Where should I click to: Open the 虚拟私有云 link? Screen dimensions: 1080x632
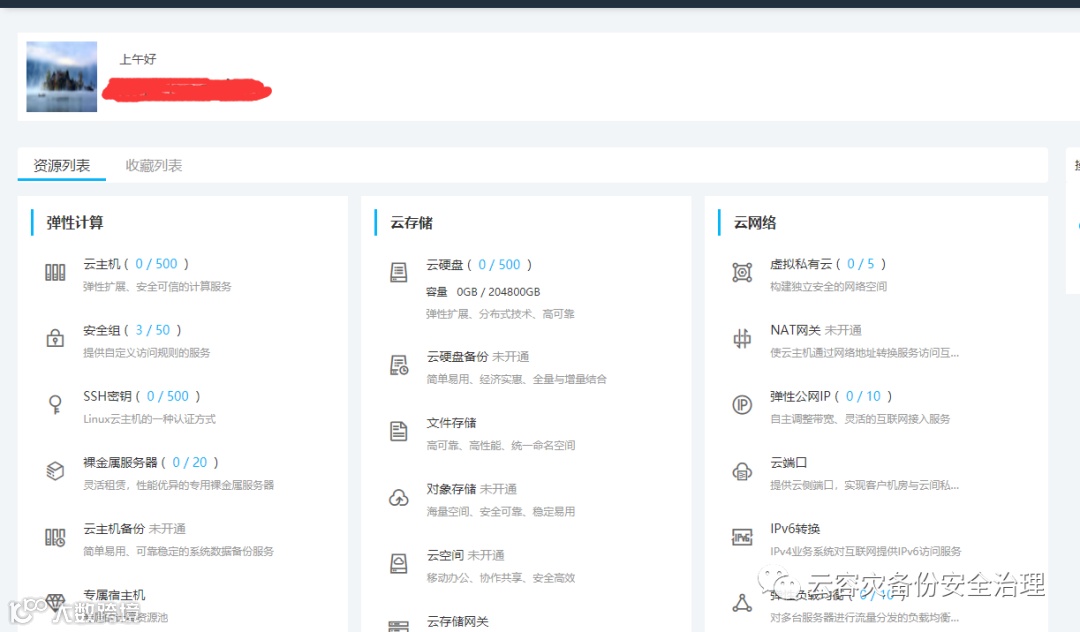(801, 264)
